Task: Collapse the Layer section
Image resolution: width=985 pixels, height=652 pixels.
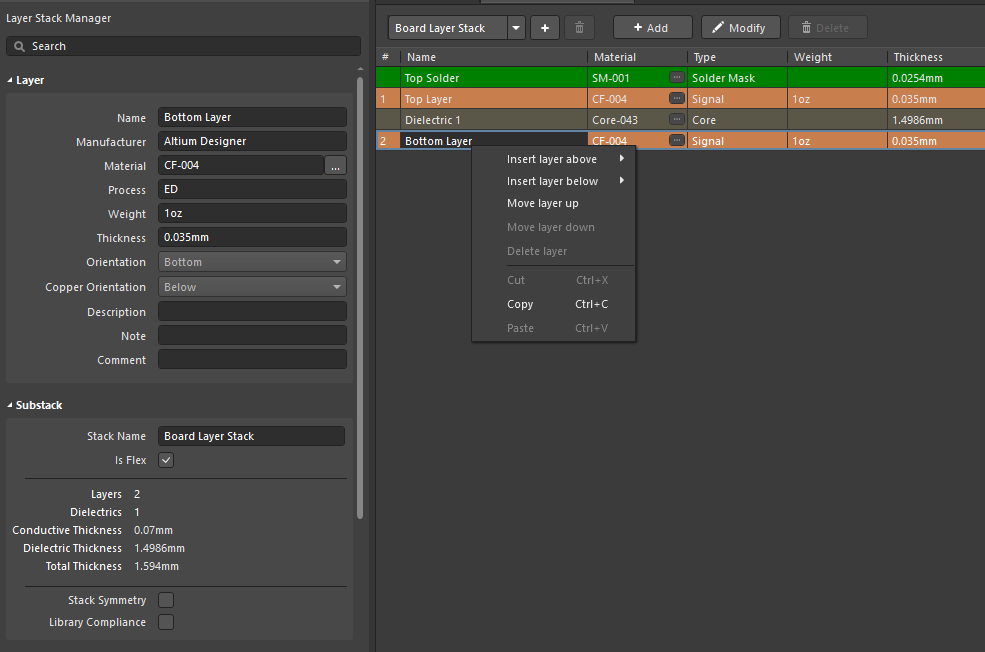Action: [x=10, y=80]
